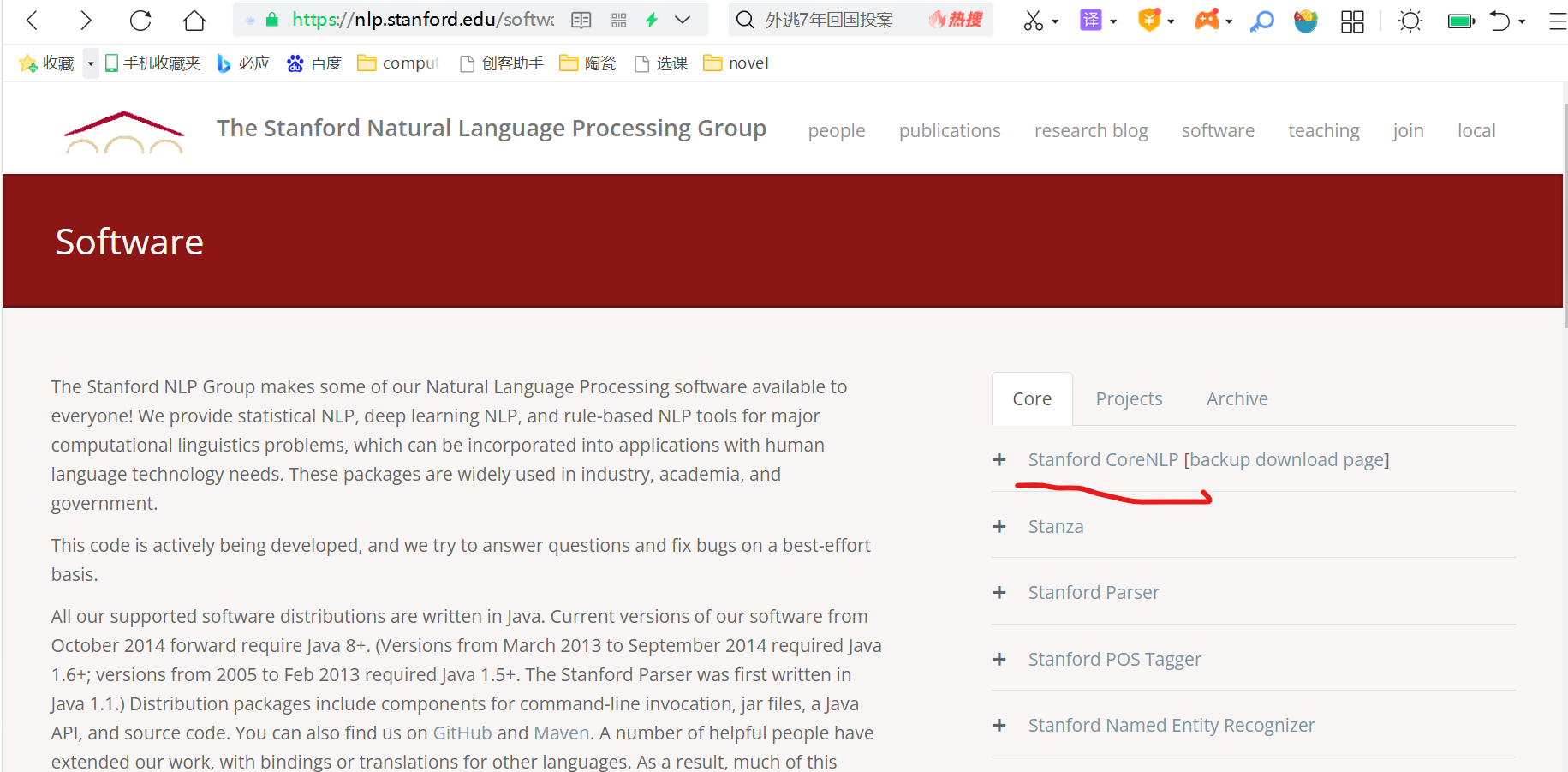Expand the Stanza plus icon
Viewport: 1568px width, 772px height.
pyautogui.click(x=999, y=526)
